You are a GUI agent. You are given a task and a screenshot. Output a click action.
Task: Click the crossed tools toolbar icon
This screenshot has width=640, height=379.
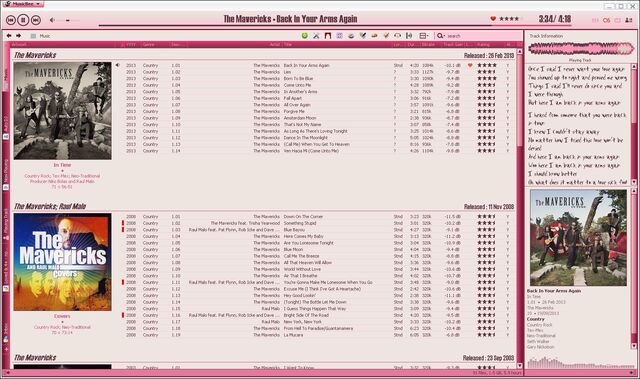pos(316,36)
